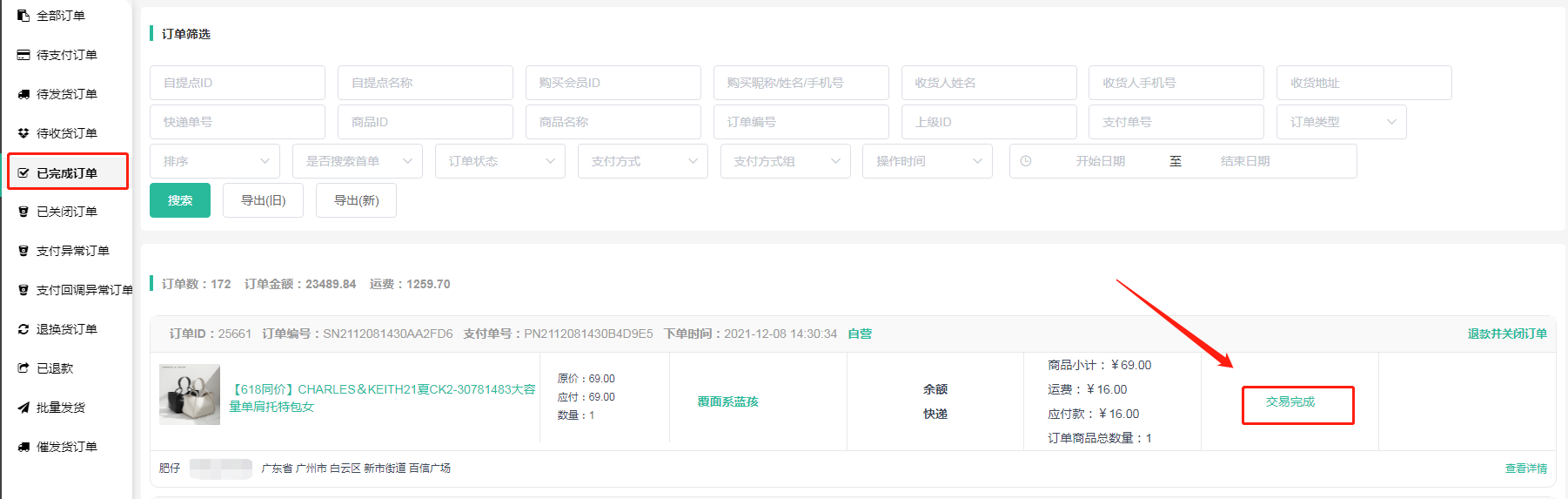1568x499 pixels.
Task: Click the 待收货订单 icon in sidebar
Action: [x=23, y=133]
